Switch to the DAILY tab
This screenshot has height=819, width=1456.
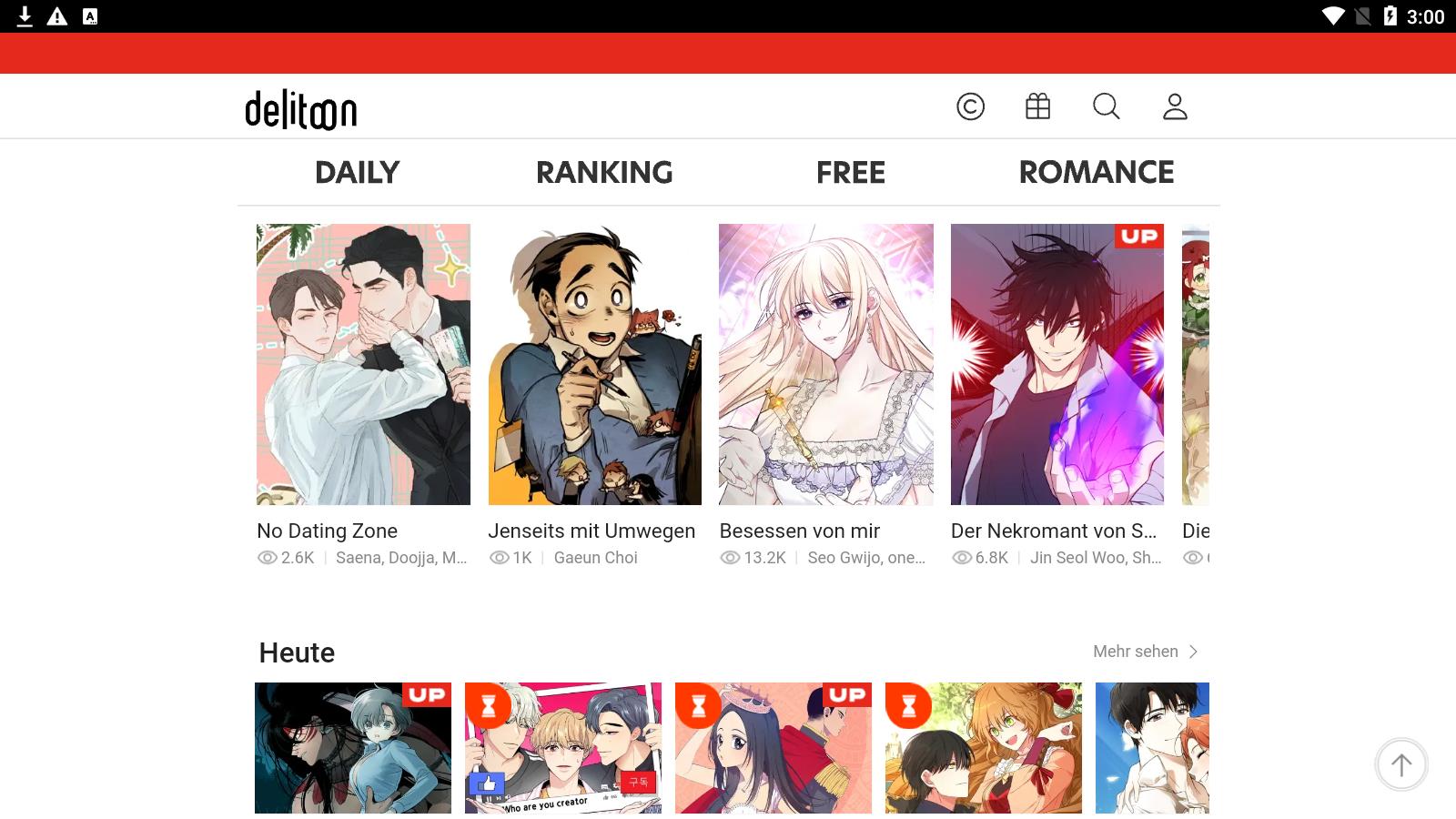point(357,172)
